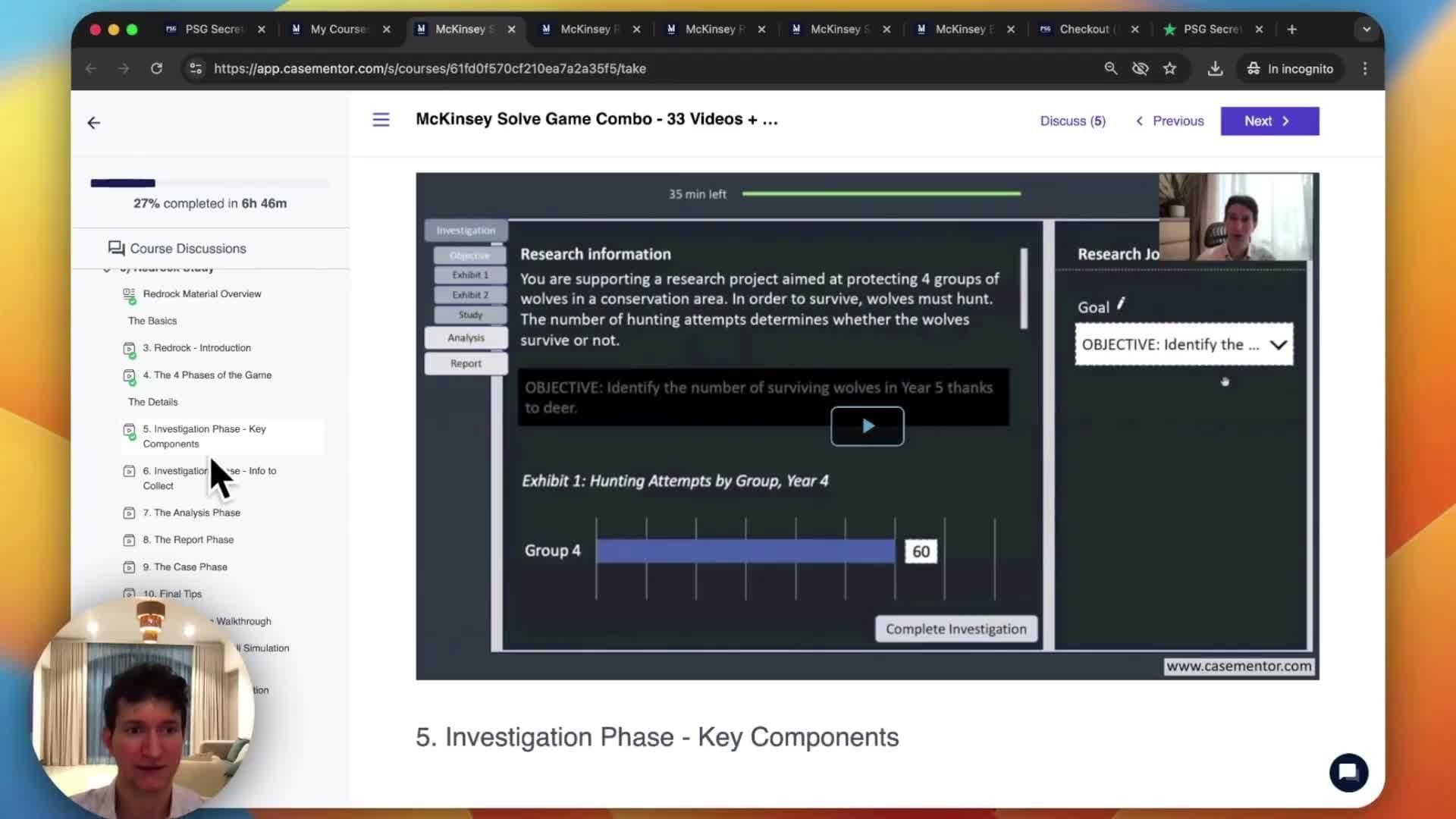Click the purple Next button

pyautogui.click(x=1270, y=121)
